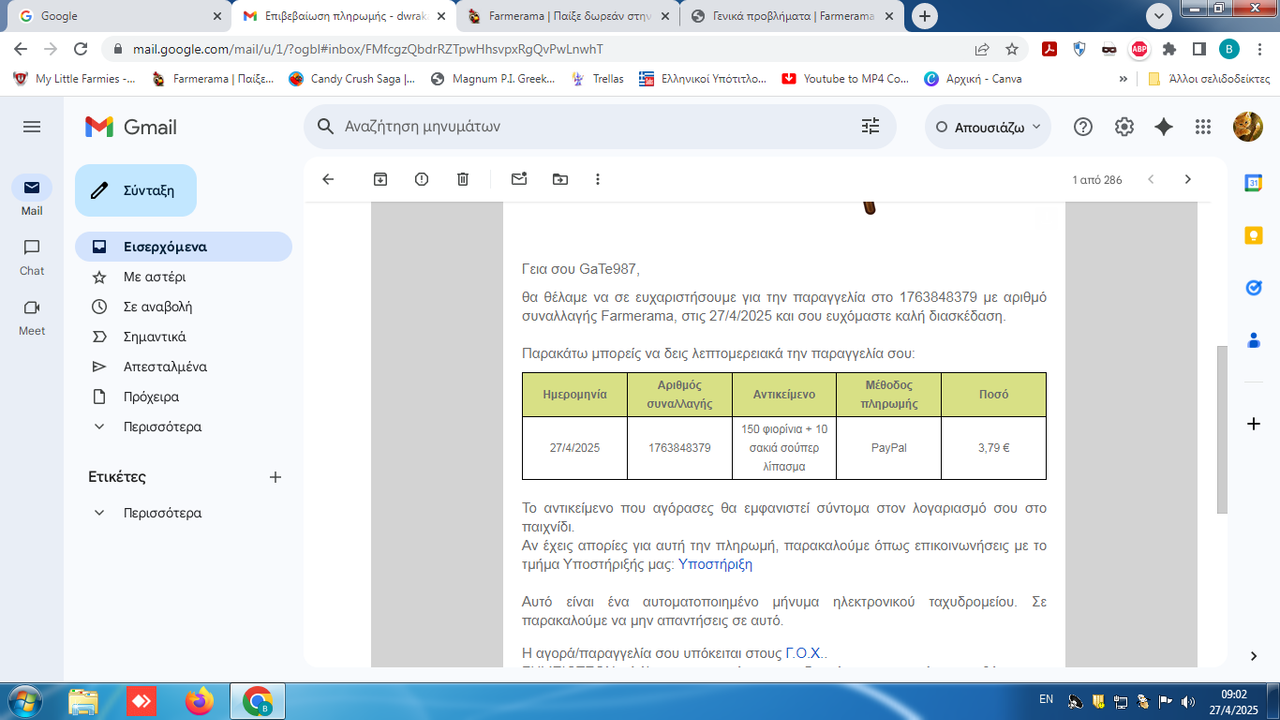1280x720 pixels.
Task: Open Tasks side panel icon
Action: [1253, 287]
